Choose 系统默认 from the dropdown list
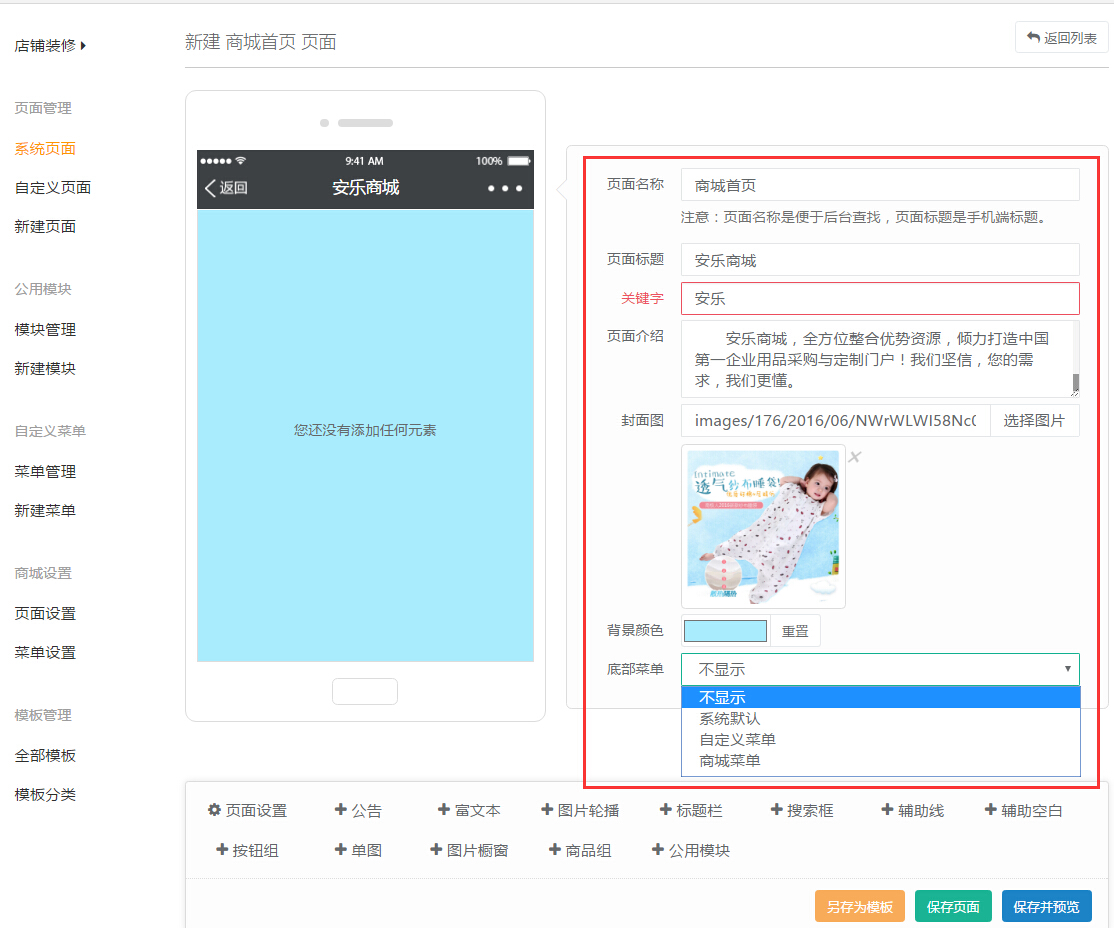 click(x=730, y=718)
